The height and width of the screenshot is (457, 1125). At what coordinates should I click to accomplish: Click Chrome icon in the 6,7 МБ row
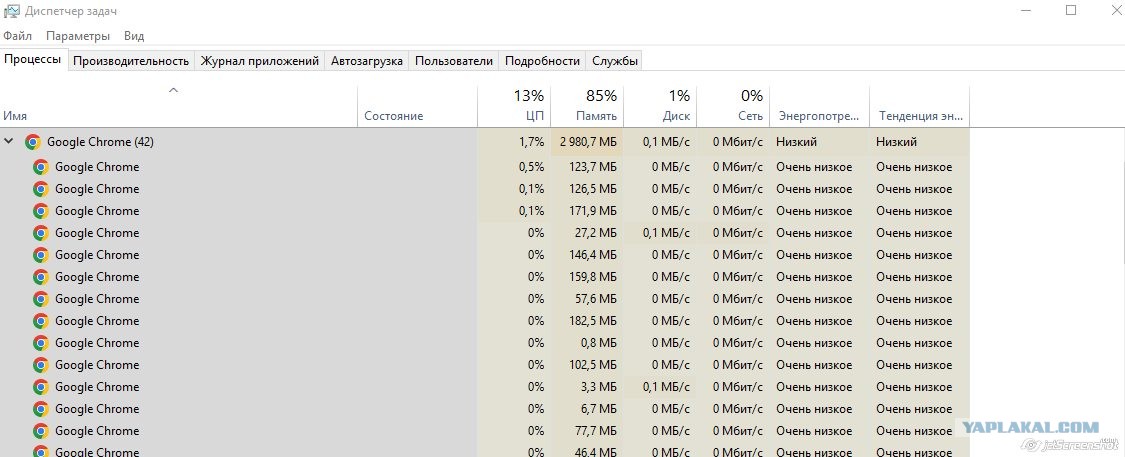[41, 409]
